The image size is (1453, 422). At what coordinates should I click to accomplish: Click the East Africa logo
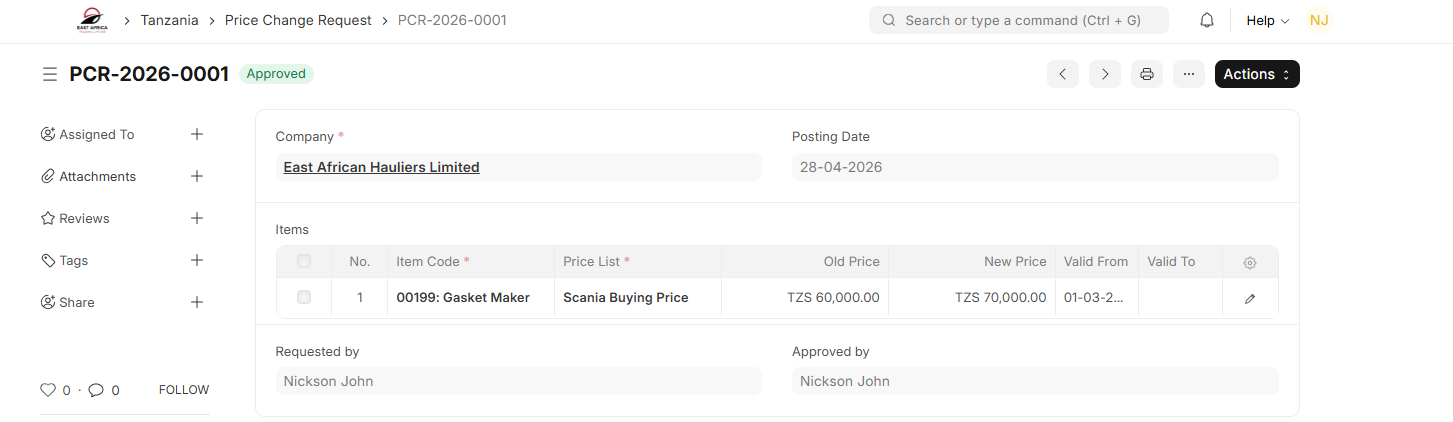(92, 20)
